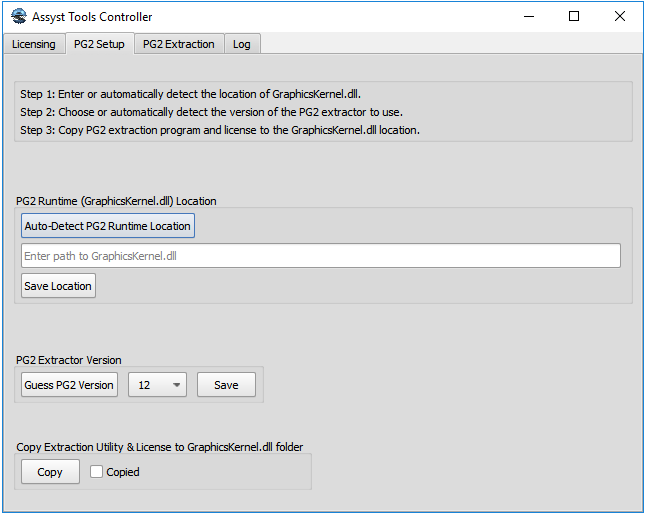The height and width of the screenshot is (514, 645).
Task: Click the 'Step 2: Choose or automatically detect' text
Action: click(211, 112)
